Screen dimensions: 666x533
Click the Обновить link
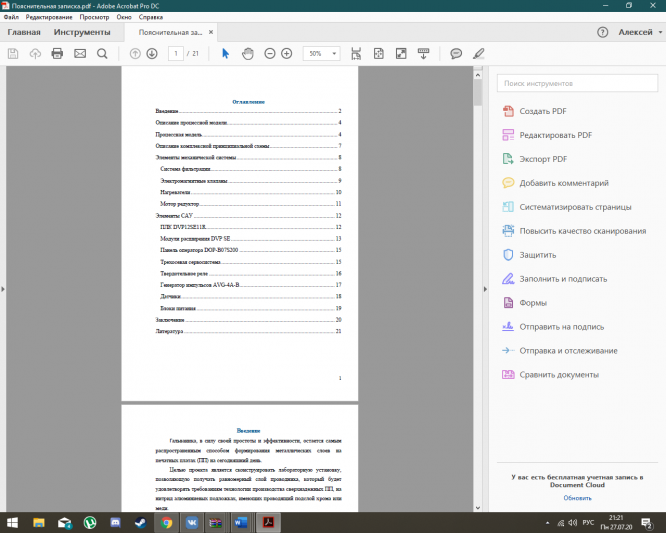577,497
